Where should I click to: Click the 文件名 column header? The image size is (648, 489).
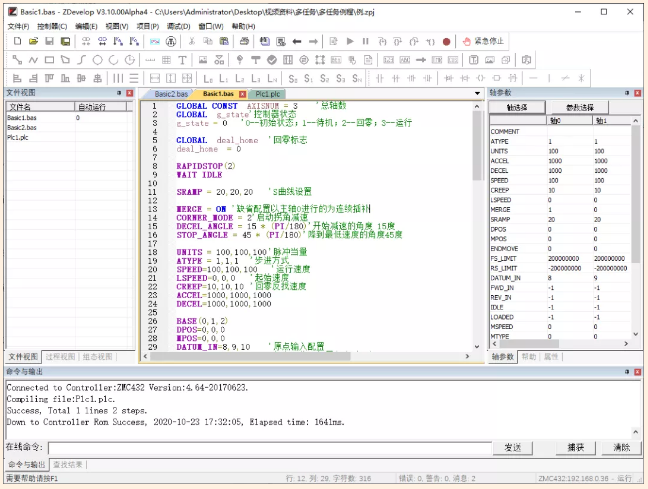point(40,107)
